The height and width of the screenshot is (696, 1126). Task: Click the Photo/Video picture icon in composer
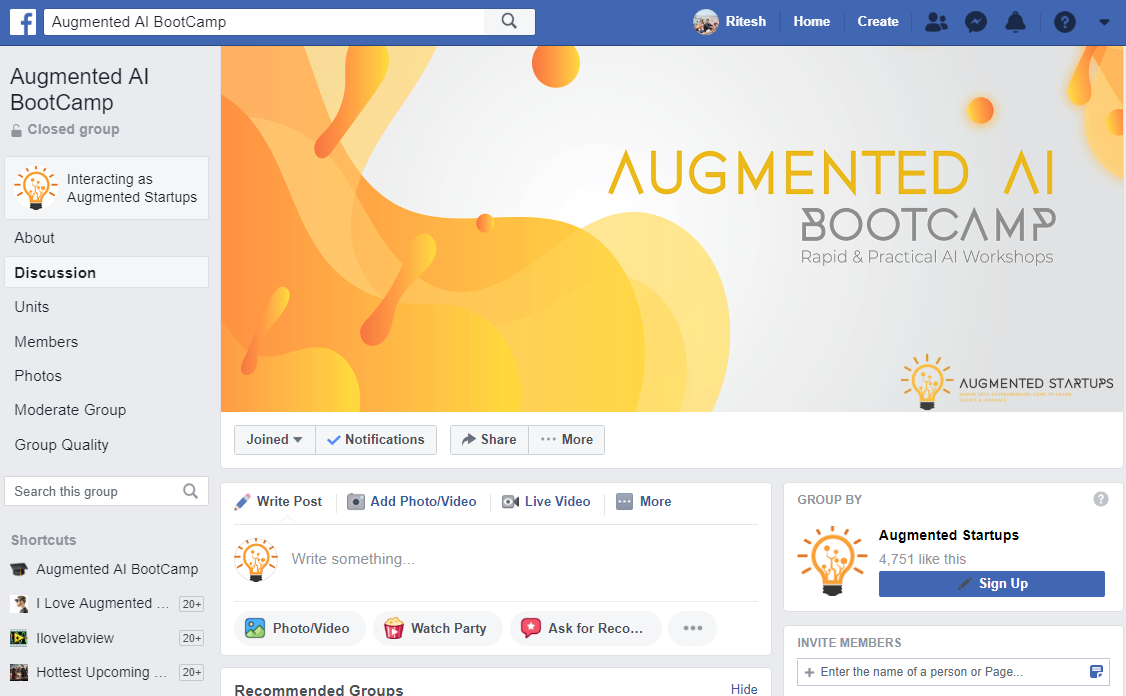(x=255, y=628)
